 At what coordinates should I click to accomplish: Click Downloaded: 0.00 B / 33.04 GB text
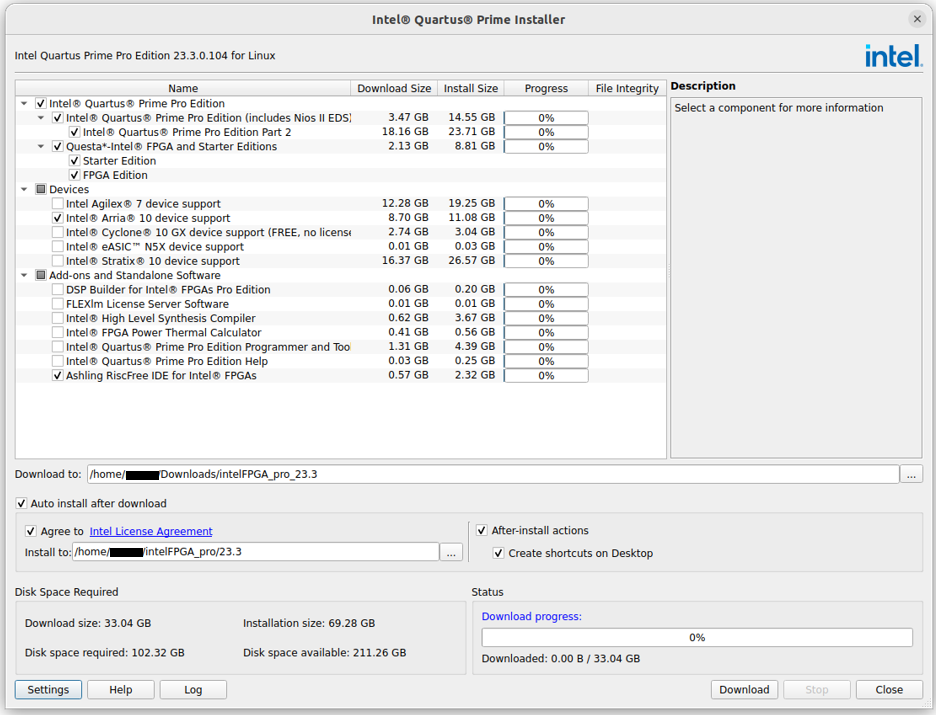tap(561, 659)
